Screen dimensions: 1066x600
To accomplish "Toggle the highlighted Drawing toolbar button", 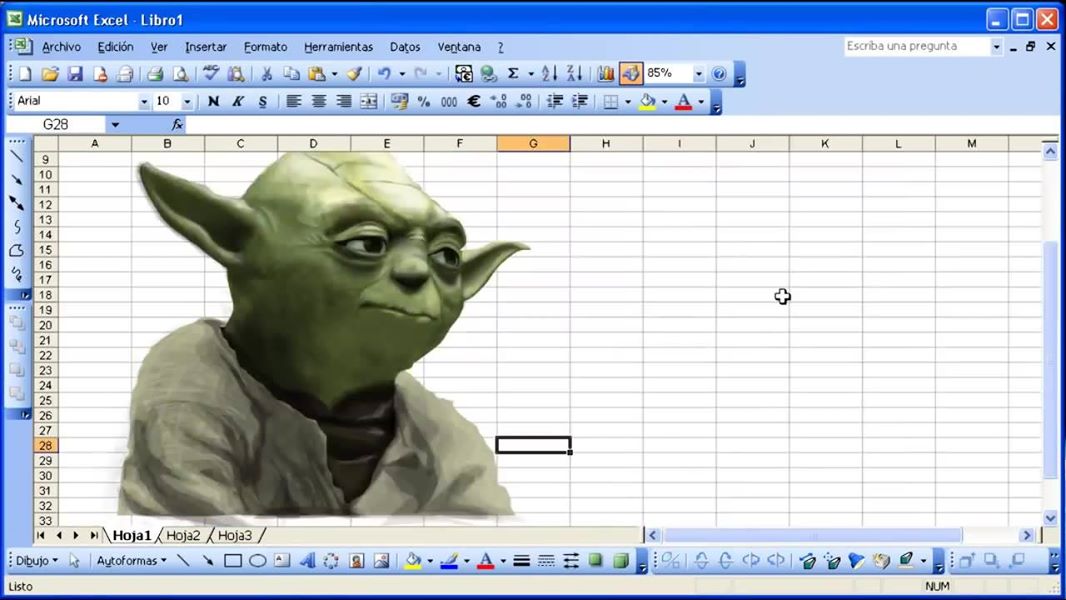I will tap(631, 73).
